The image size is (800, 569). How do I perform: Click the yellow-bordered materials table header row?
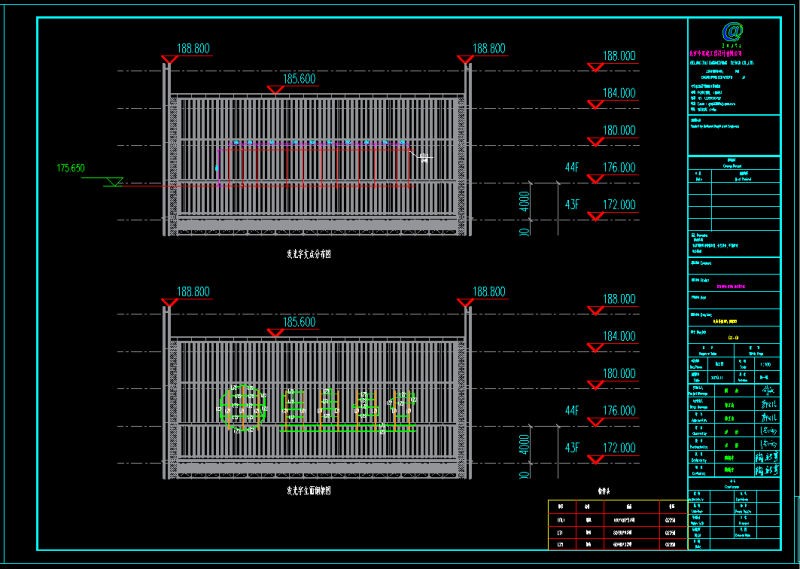[617, 506]
